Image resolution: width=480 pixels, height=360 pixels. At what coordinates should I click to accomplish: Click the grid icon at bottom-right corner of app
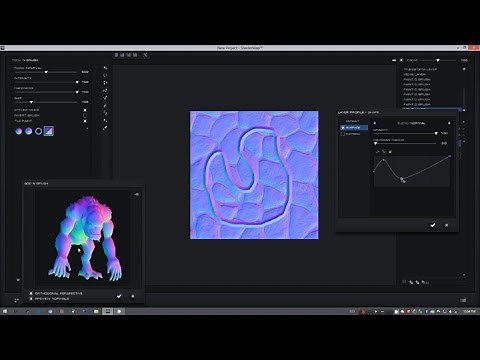pos(463,300)
